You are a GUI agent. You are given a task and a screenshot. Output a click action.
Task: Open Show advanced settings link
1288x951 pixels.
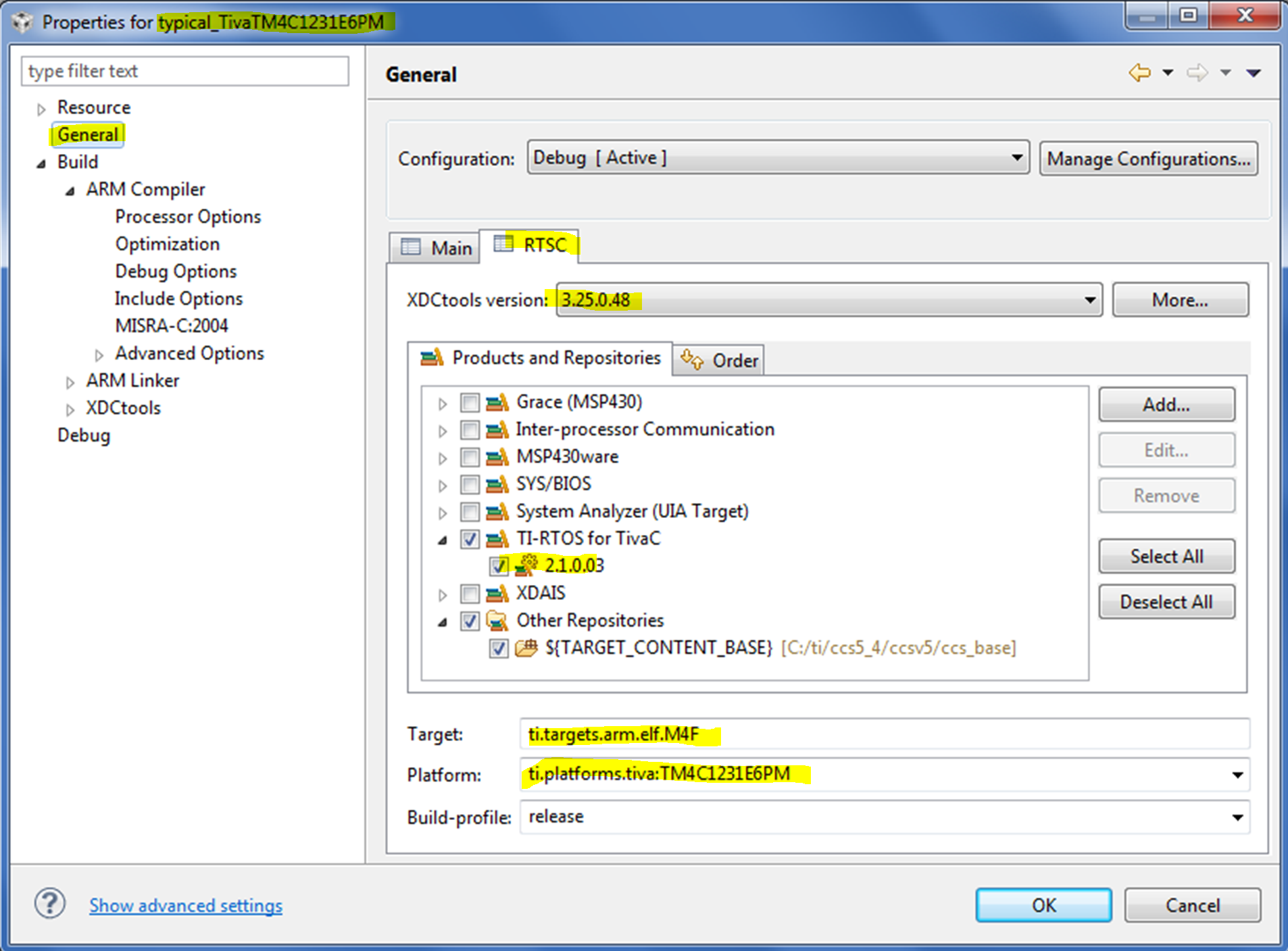tap(186, 905)
